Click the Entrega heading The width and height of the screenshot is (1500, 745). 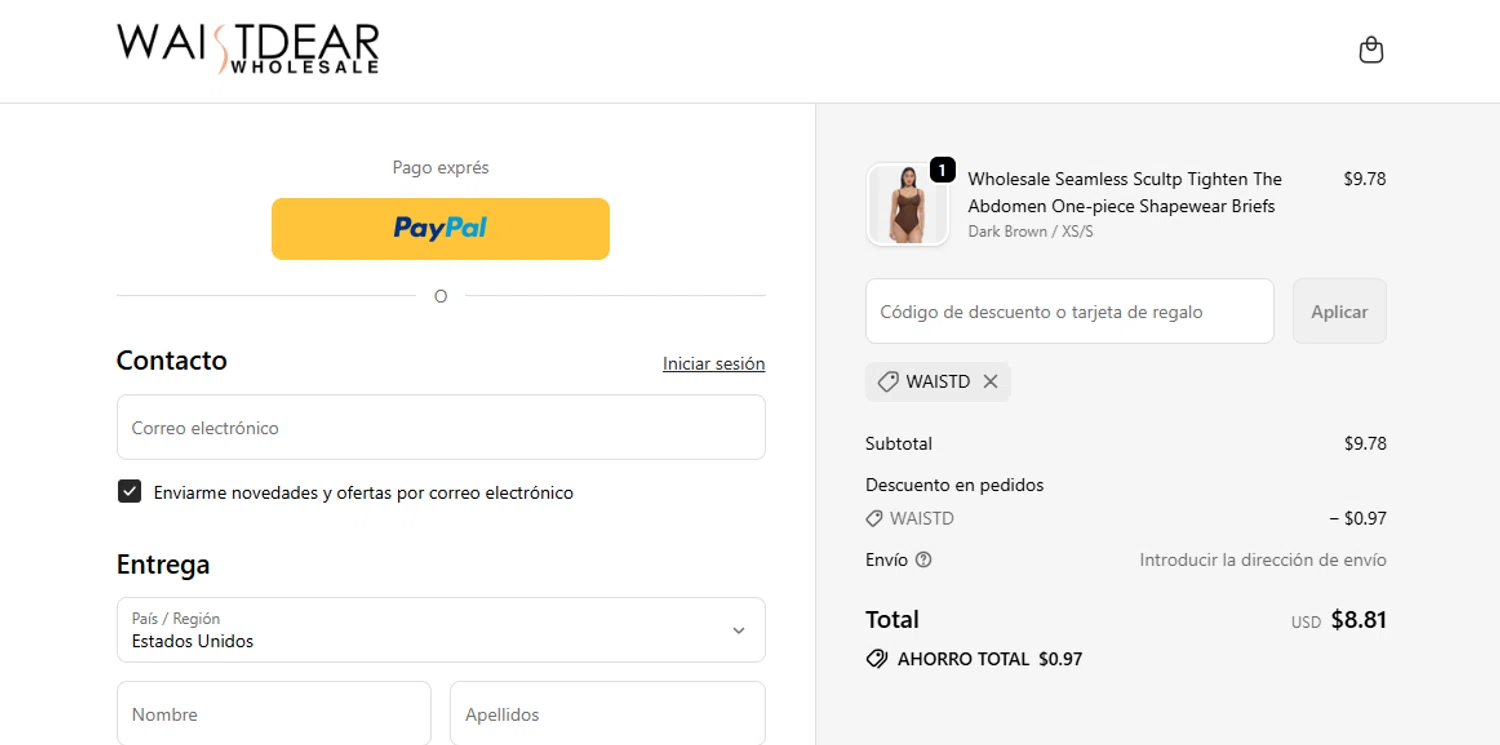click(x=163, y=564)
